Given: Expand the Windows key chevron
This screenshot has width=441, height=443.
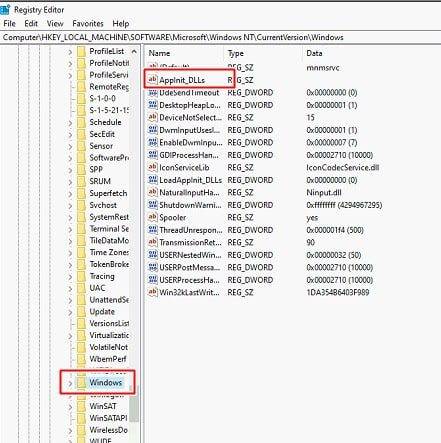Looking at the screenshot, I should click(x=70, y=383).
